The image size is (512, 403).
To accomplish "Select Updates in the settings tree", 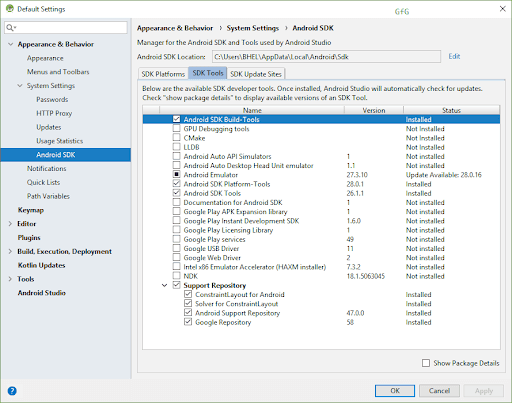I will point(49,127).
